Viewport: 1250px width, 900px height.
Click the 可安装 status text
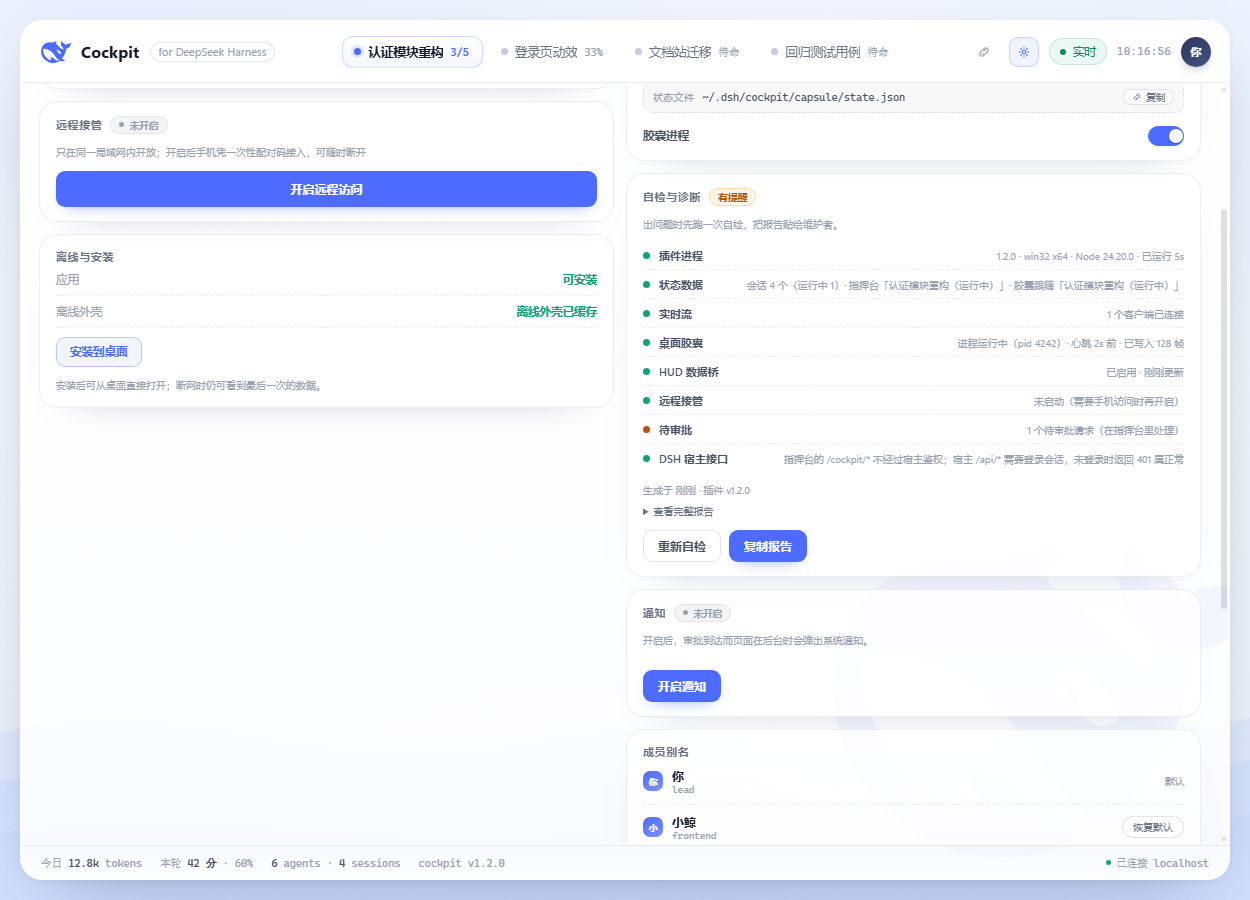coord(580,280)
